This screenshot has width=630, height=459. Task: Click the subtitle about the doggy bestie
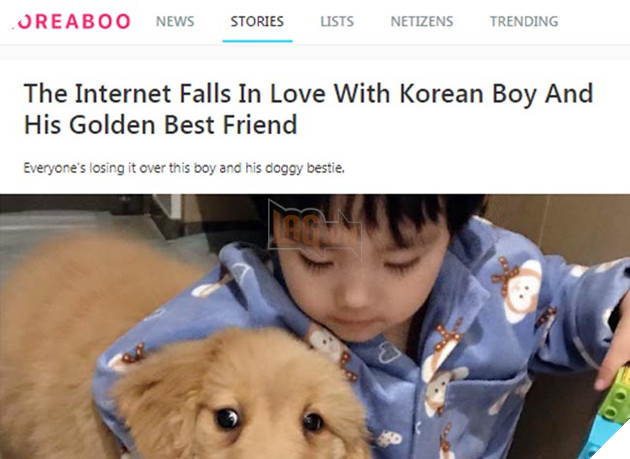point(184,168)
